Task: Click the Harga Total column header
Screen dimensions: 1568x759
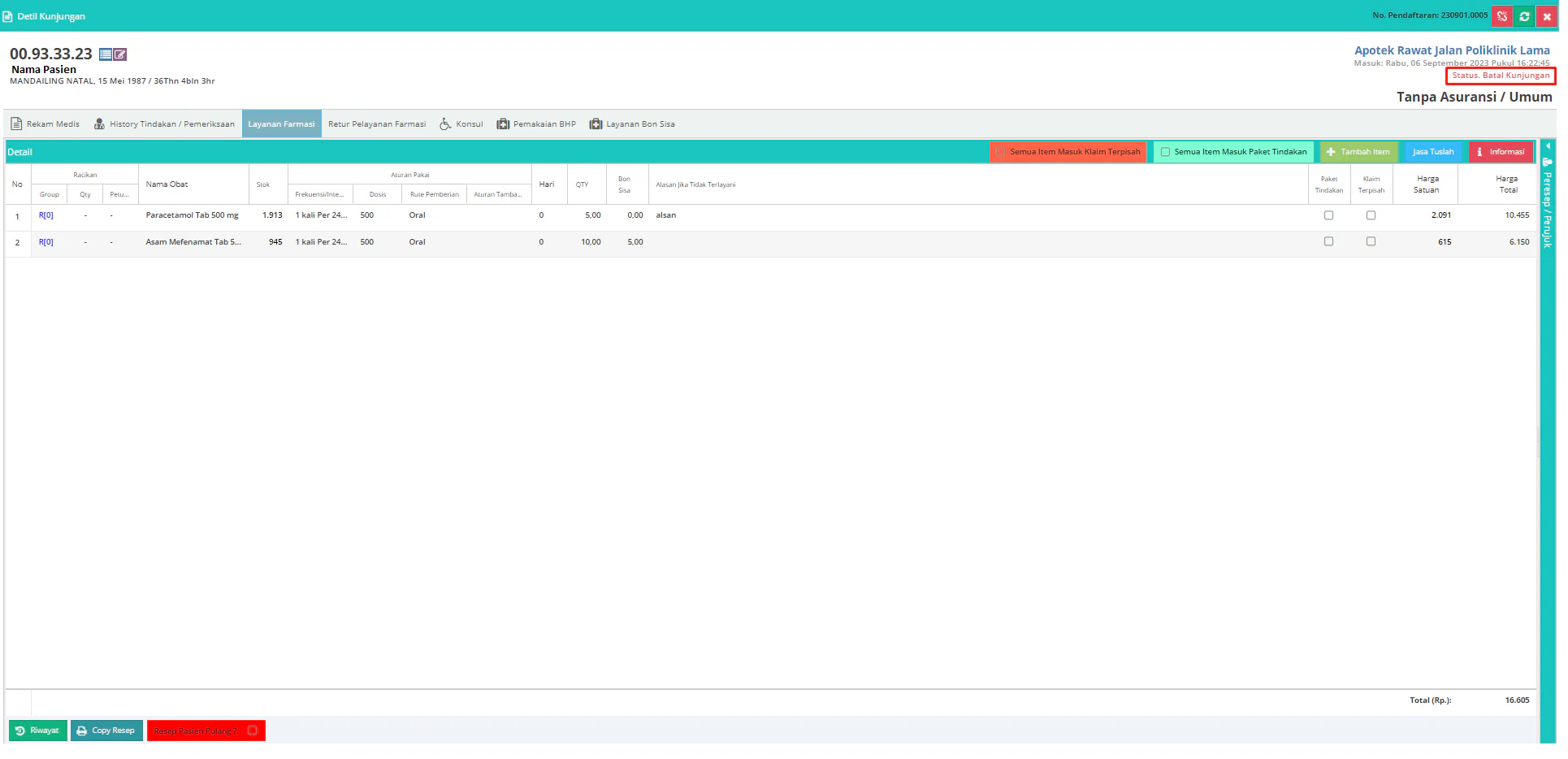Action: [x=1497, y=184]
